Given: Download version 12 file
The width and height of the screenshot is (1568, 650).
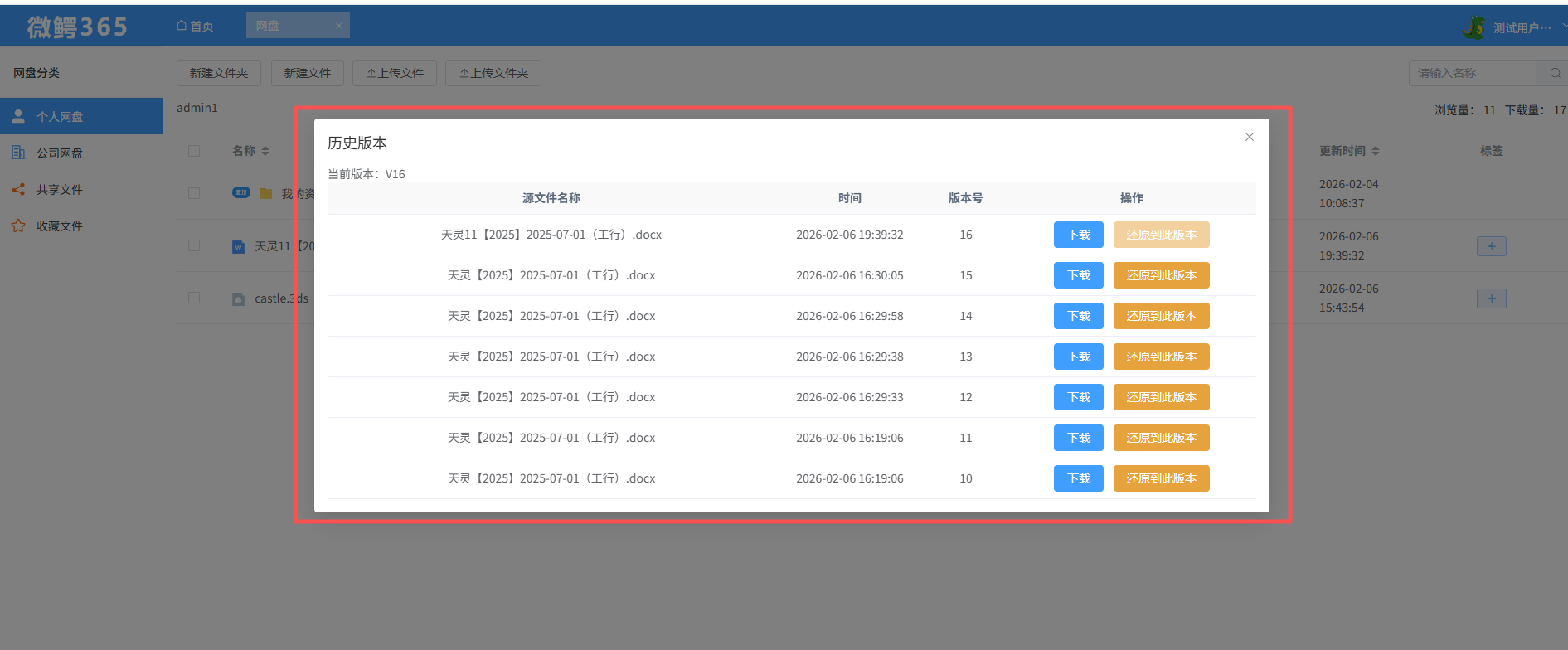Looking at the screenshot, I should (1078, 397).
